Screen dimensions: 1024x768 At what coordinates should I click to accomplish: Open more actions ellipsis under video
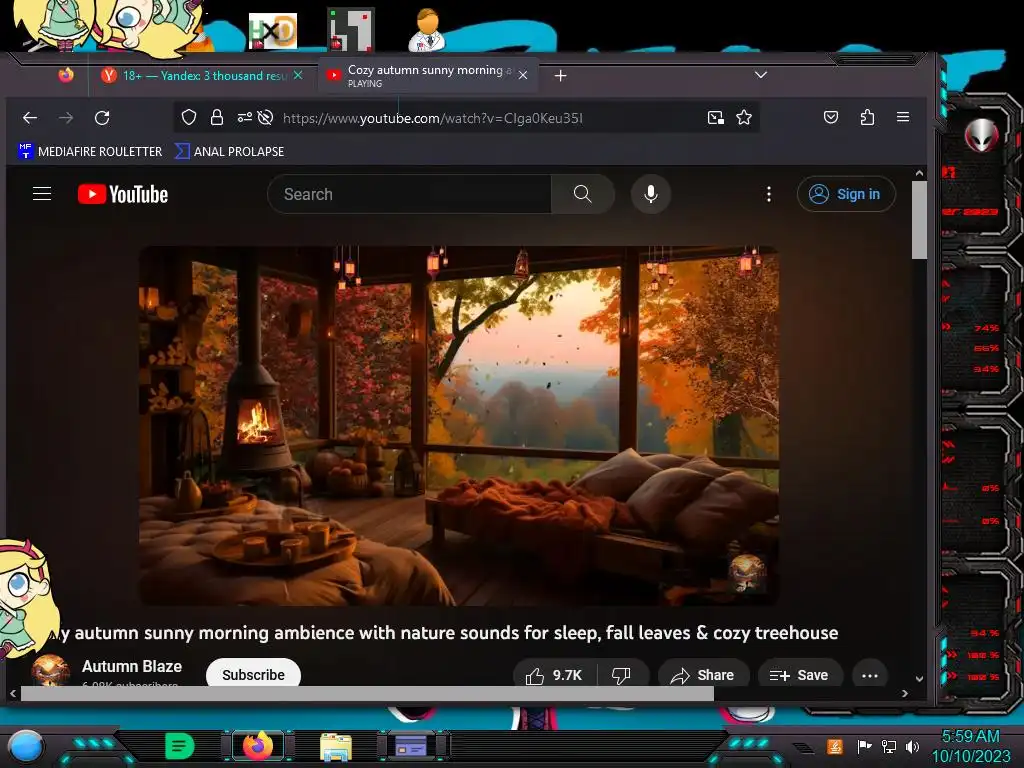pos(870,675)
